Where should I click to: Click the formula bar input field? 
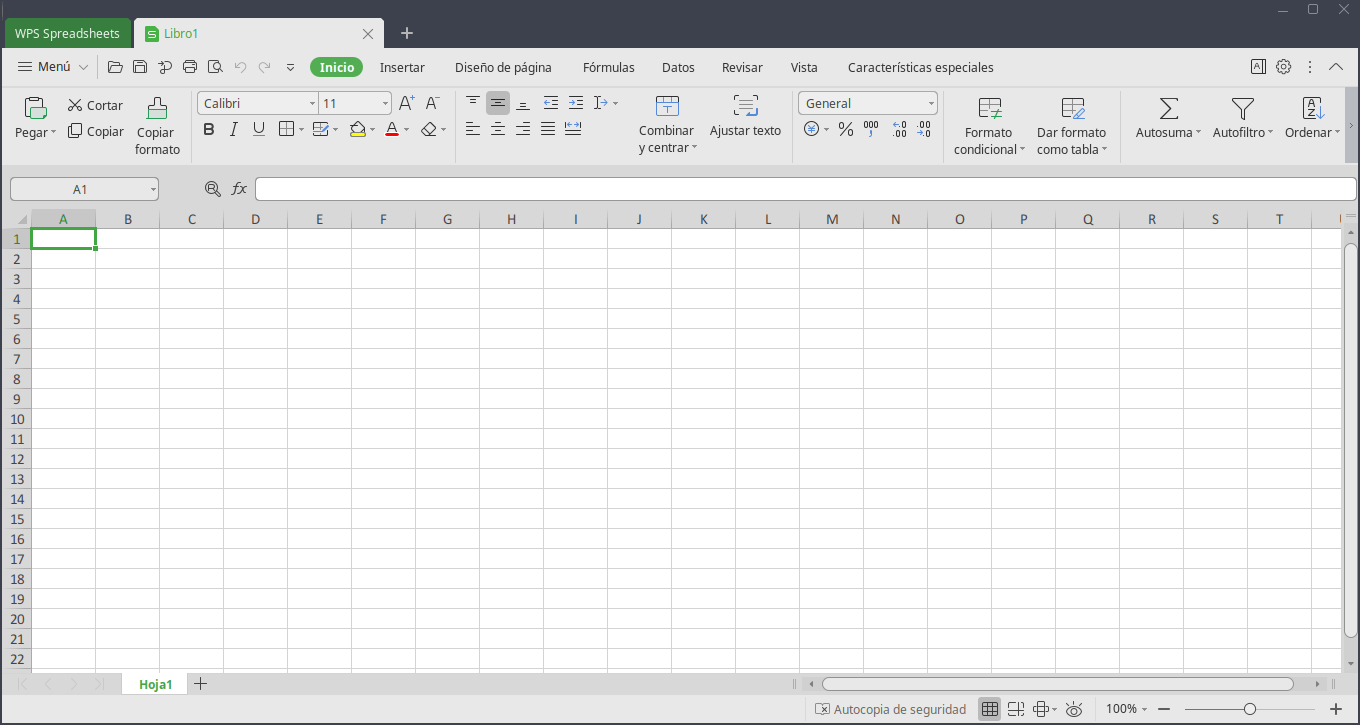tap(800, 189)
